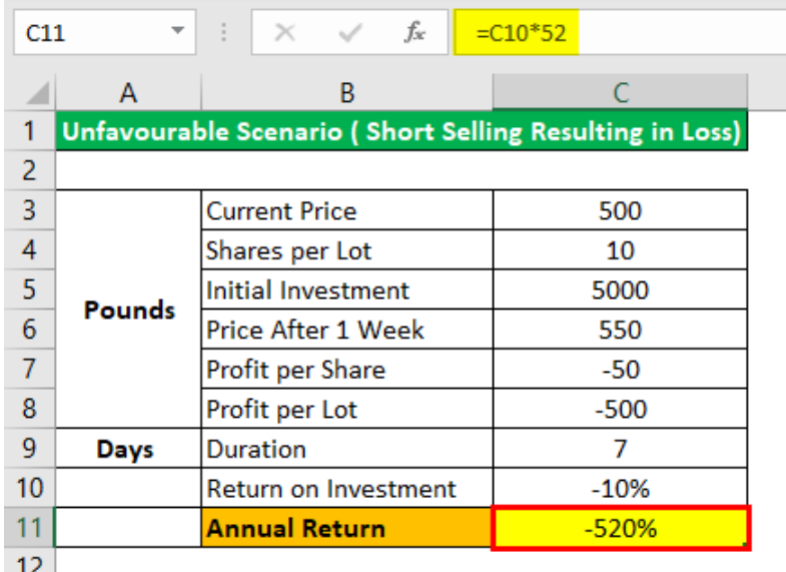Open the Name Box dropdown arrow

coord(178,33)
